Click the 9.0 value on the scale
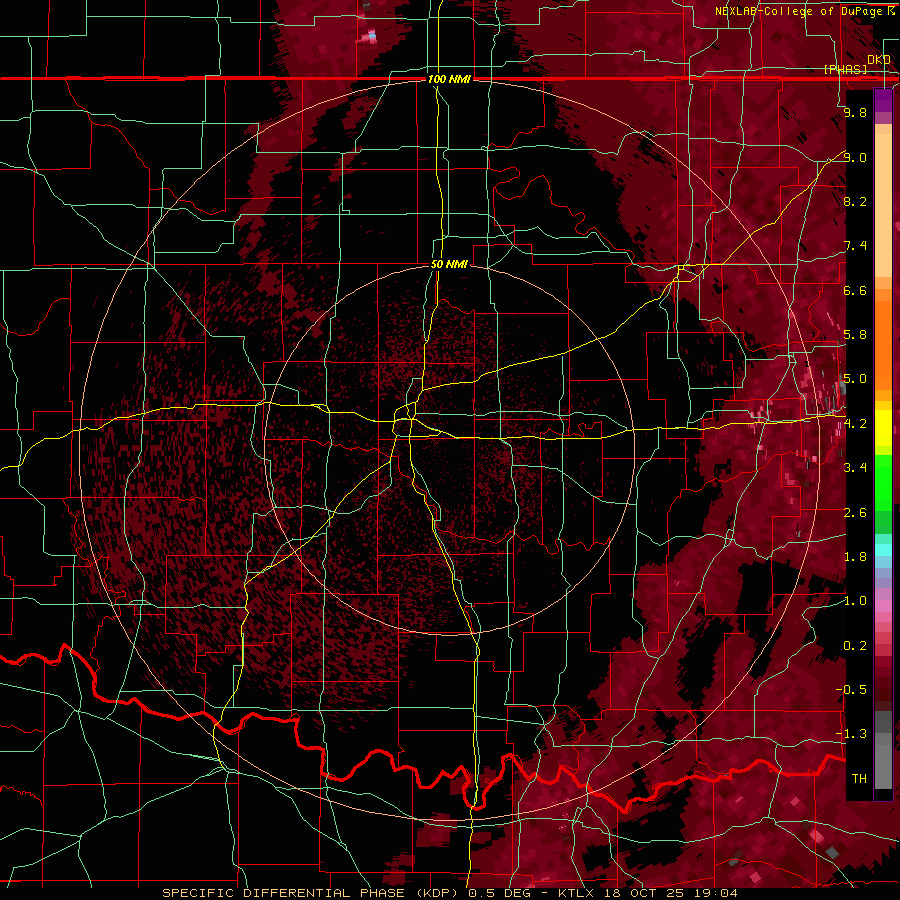 [855, 157]
